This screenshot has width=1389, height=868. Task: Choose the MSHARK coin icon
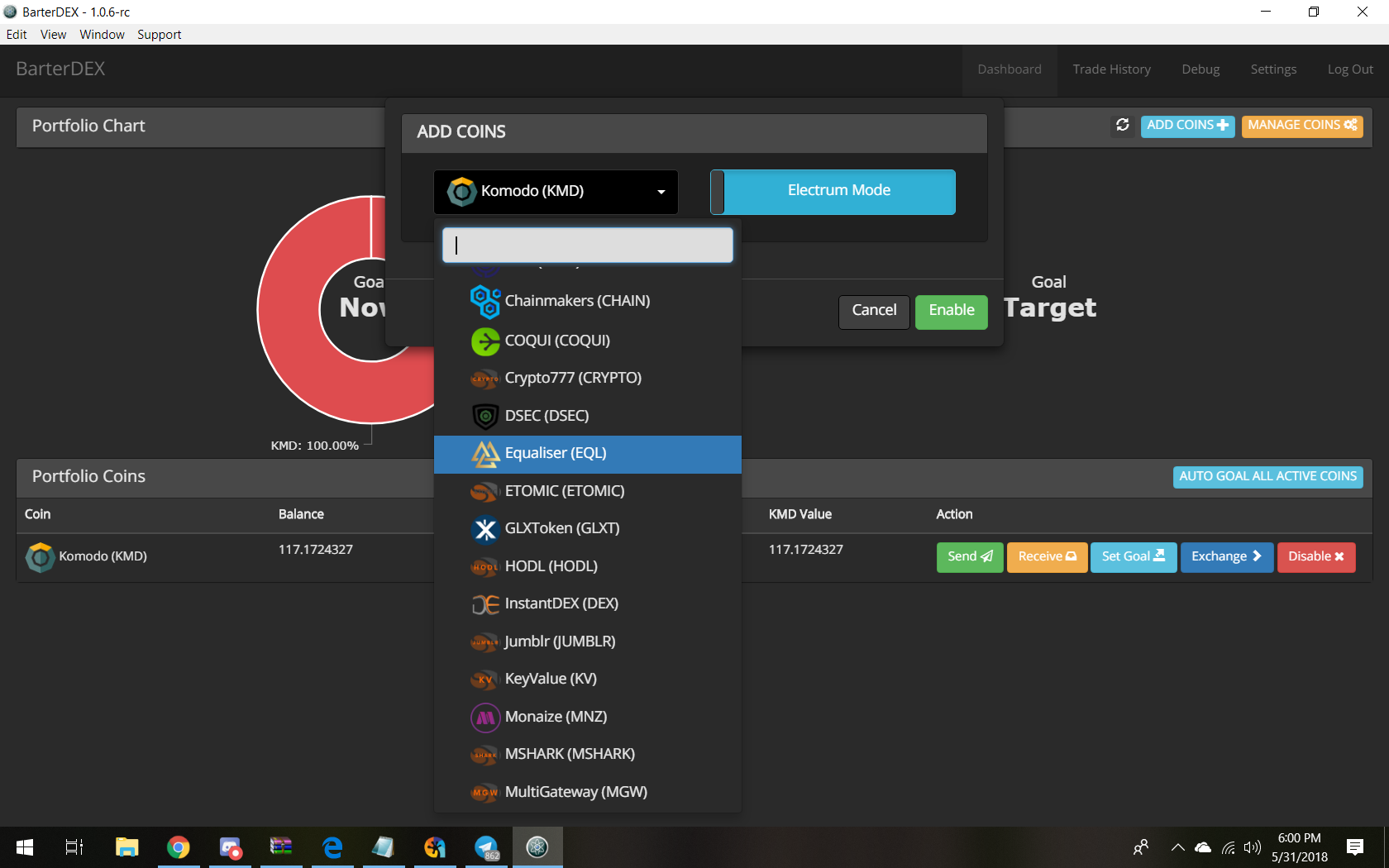(485, 755)
